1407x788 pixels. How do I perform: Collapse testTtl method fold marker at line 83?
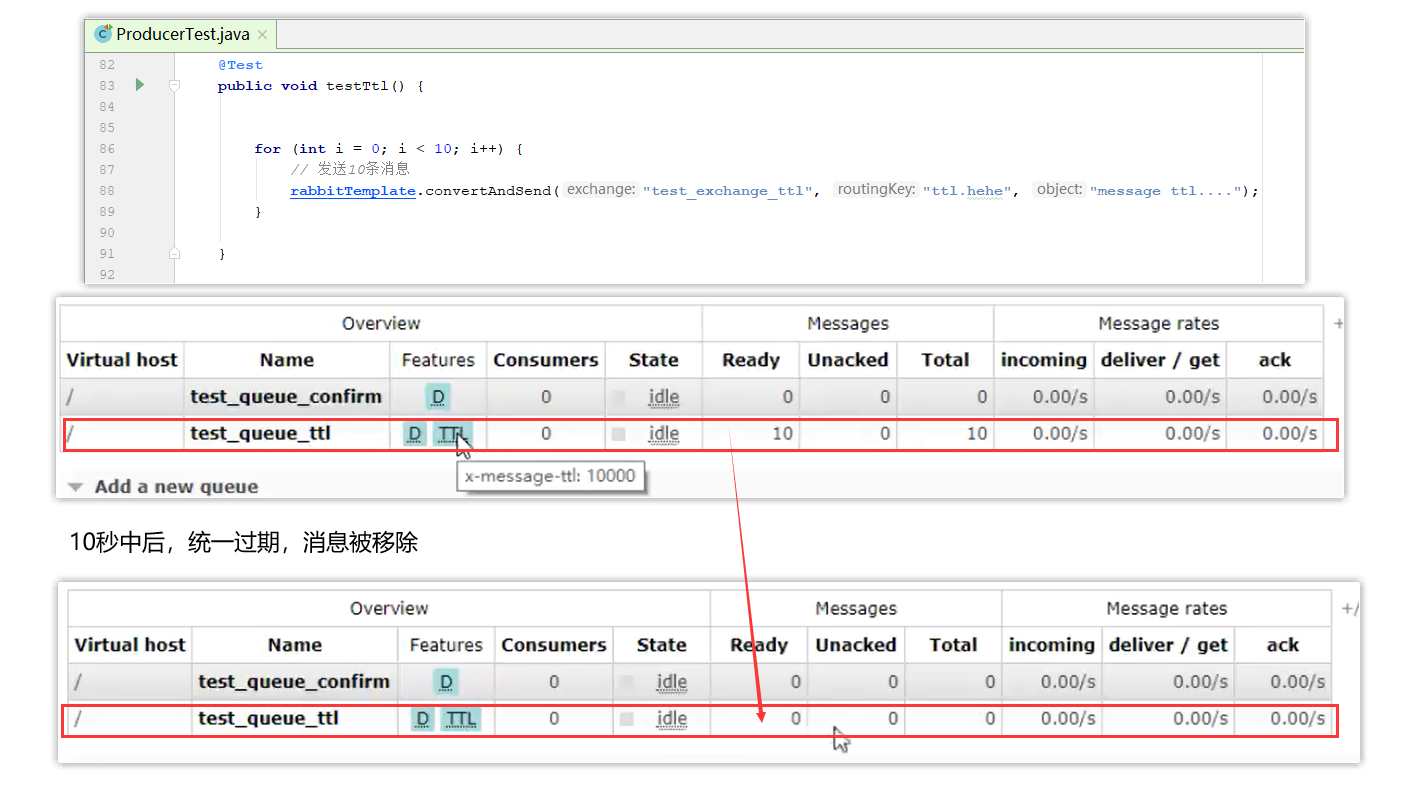coord(174,86)
